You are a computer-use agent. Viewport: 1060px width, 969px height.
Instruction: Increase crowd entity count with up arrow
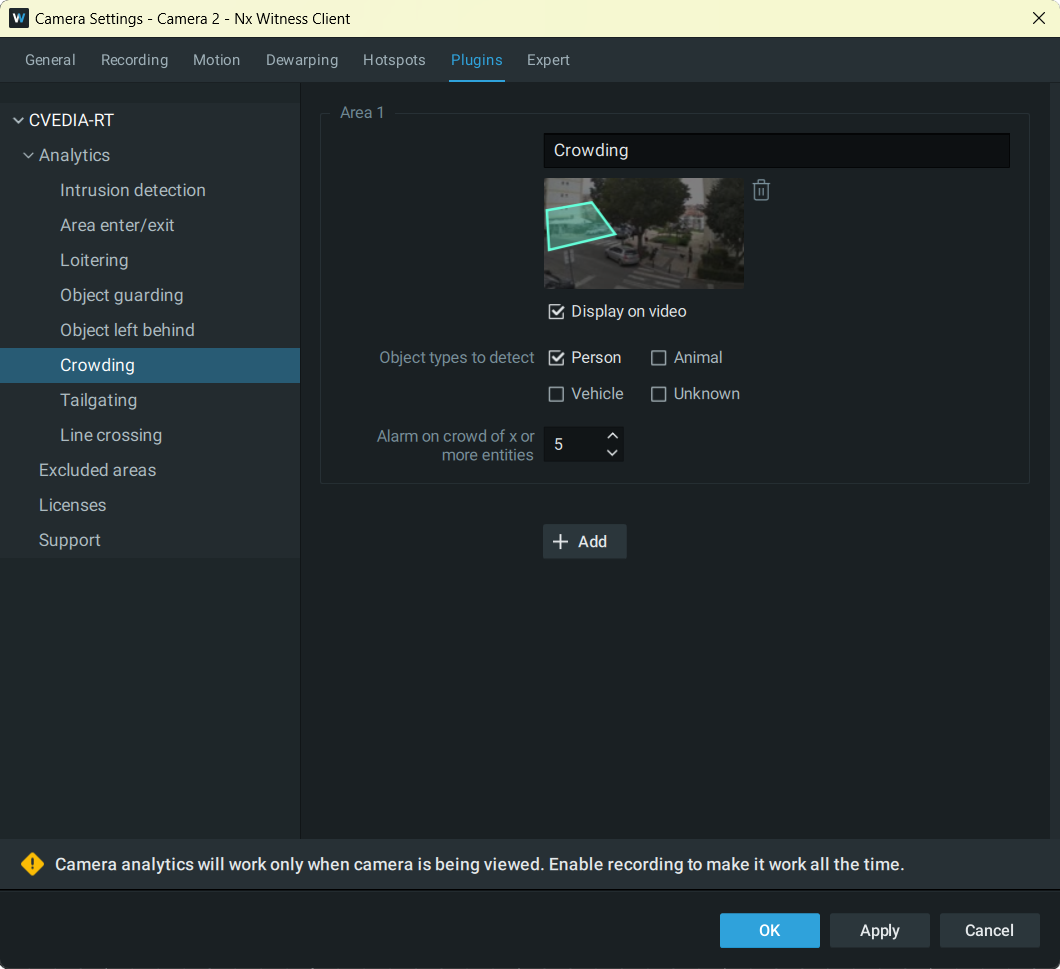(x=612, y=435)
